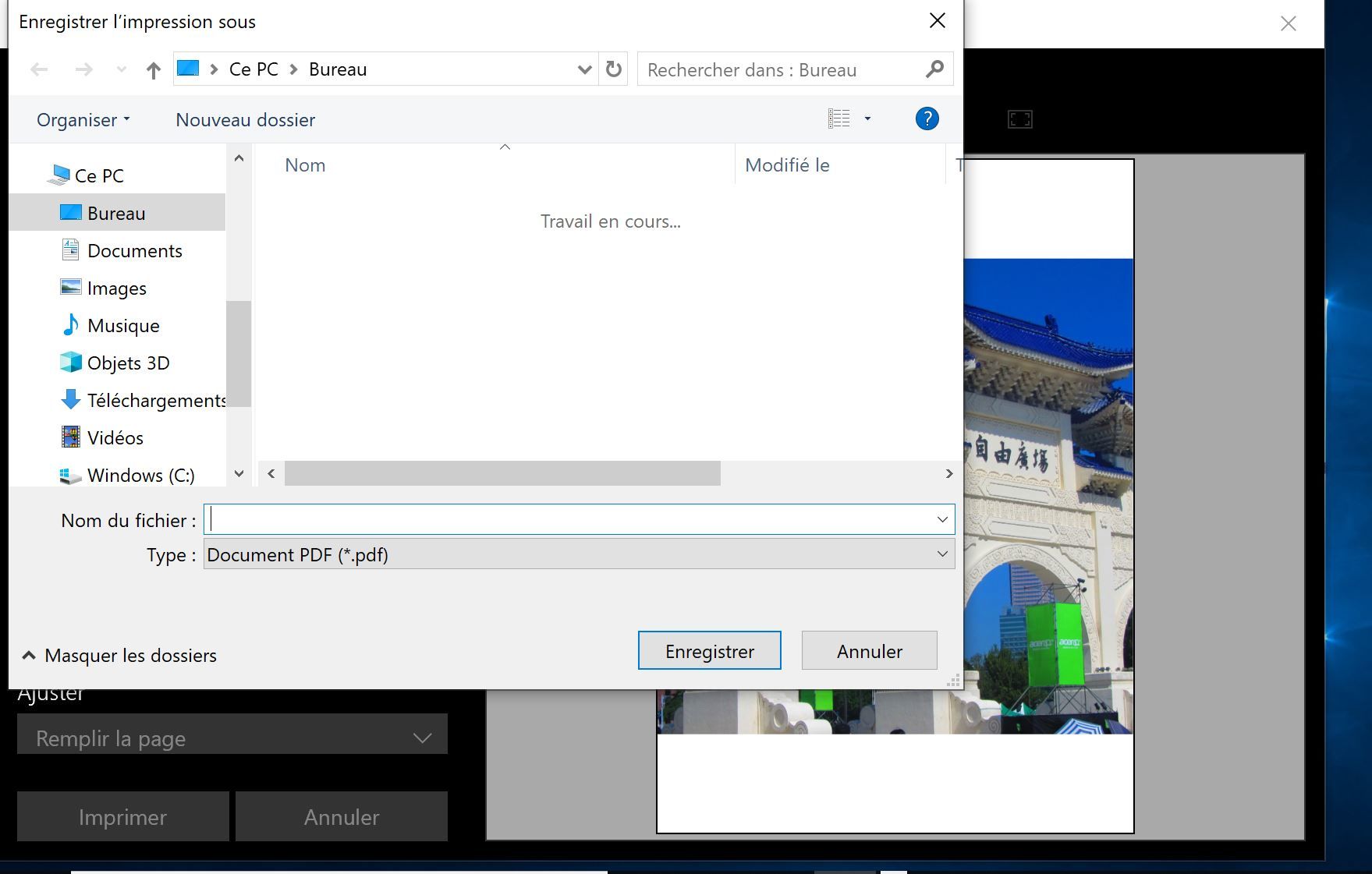The width and height of the screenshot is (1372, 874).
Task: Select Ce PC in navigation tree
Action: pyautogui.click(x=99, y=175)
